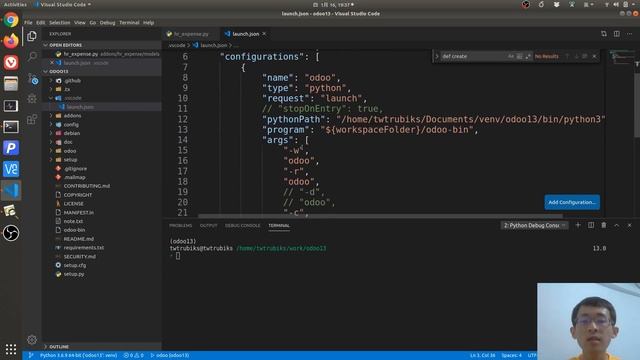Open requirements.txt in the explorer
This screenshot has width=640, height=360.
(84, 247)
